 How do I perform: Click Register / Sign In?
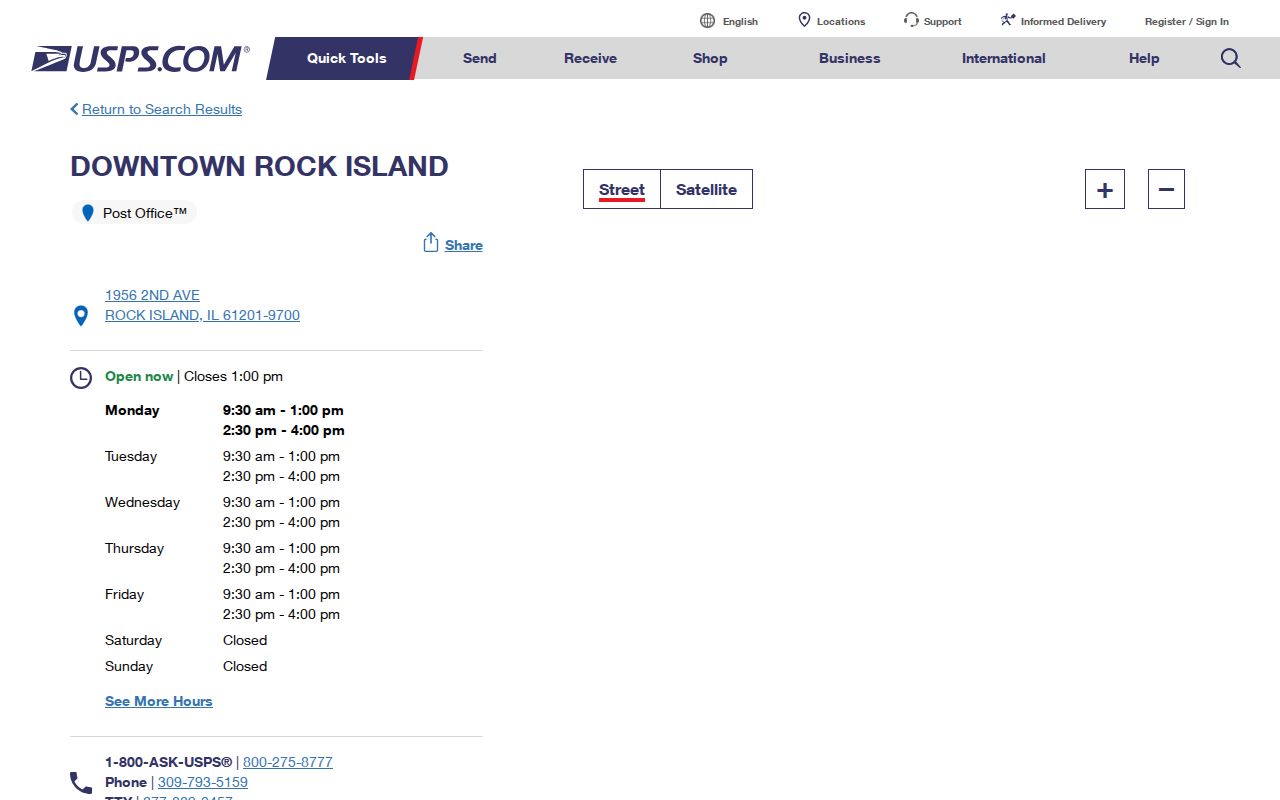(x=1187, y=21)
